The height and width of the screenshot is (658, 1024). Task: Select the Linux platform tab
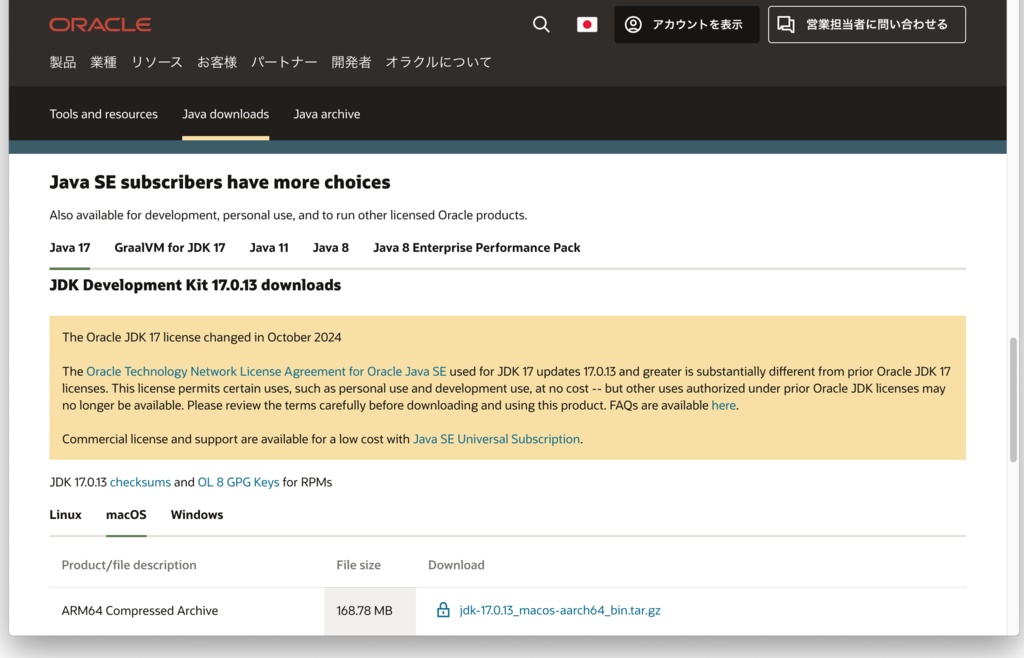[x=65, y=515]
